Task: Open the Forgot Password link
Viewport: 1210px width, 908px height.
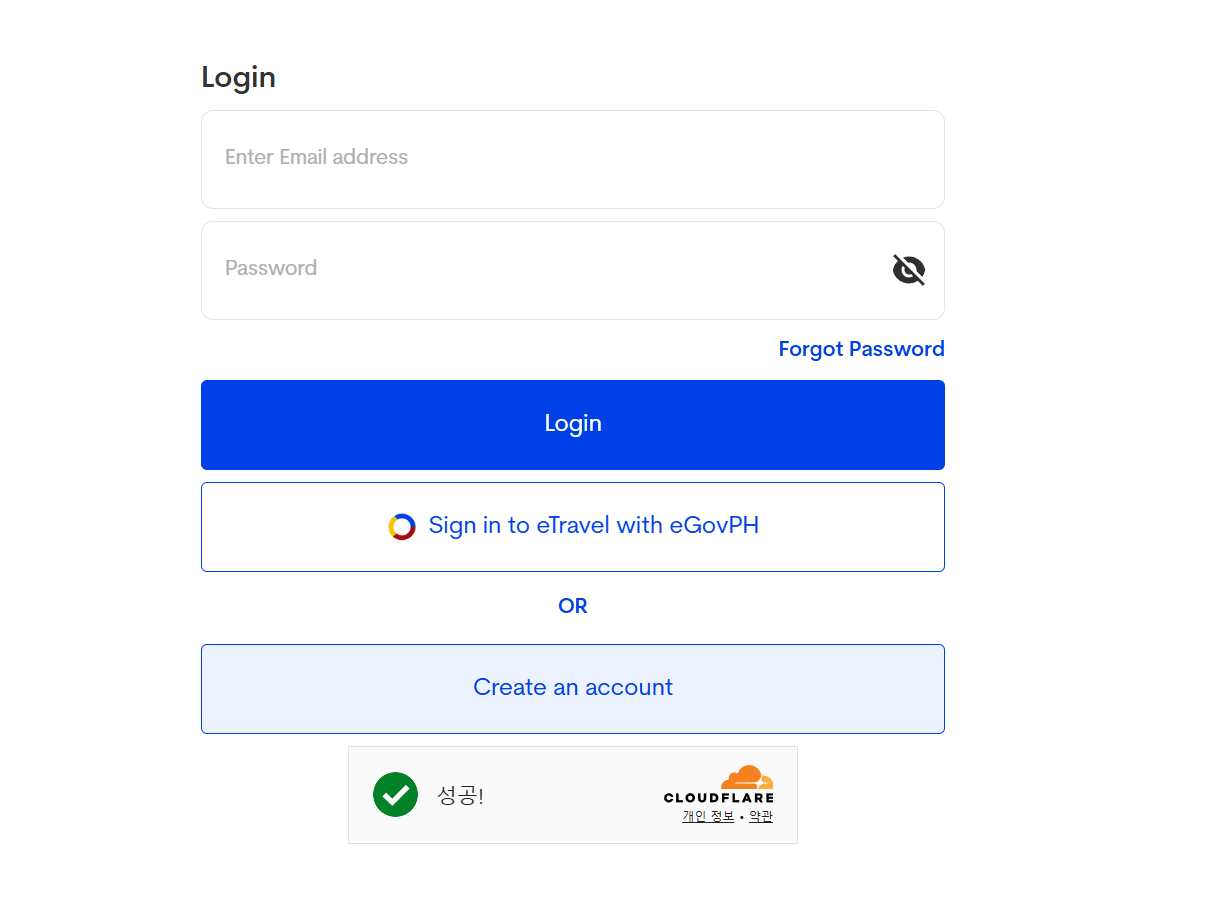Action: pyautogui.click(x=861, y=349)
